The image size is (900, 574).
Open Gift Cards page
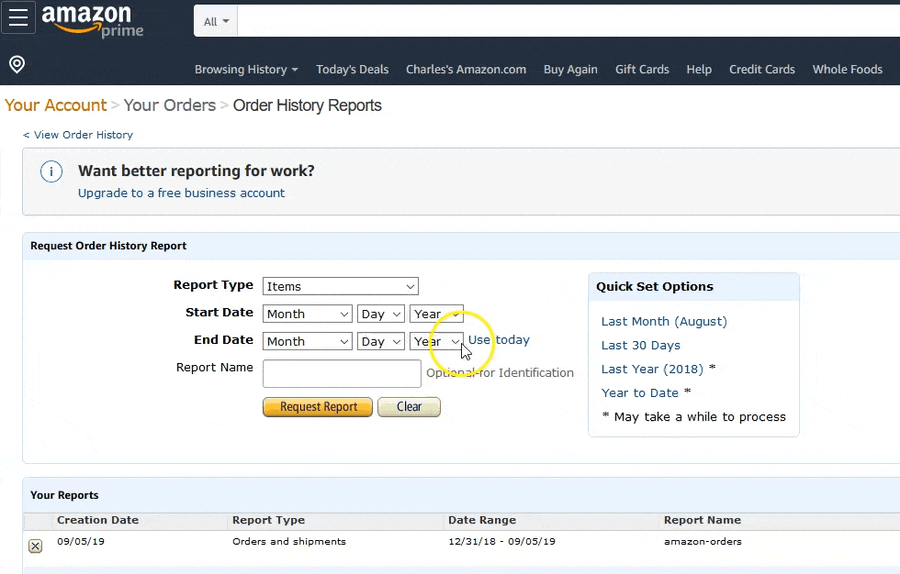click(642, 69)
